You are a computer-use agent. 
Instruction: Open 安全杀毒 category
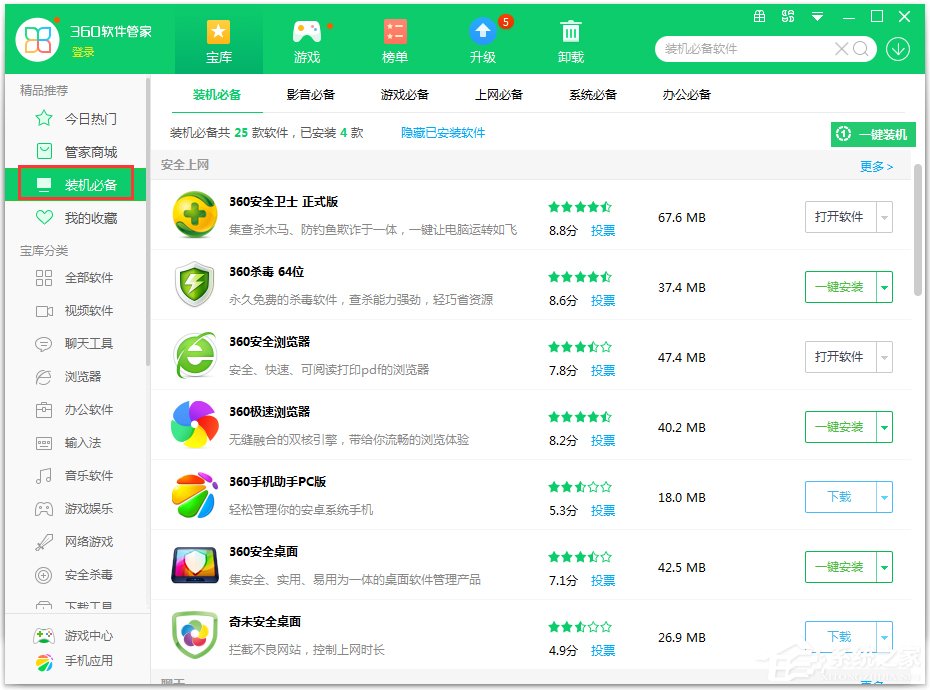point(76,574)
